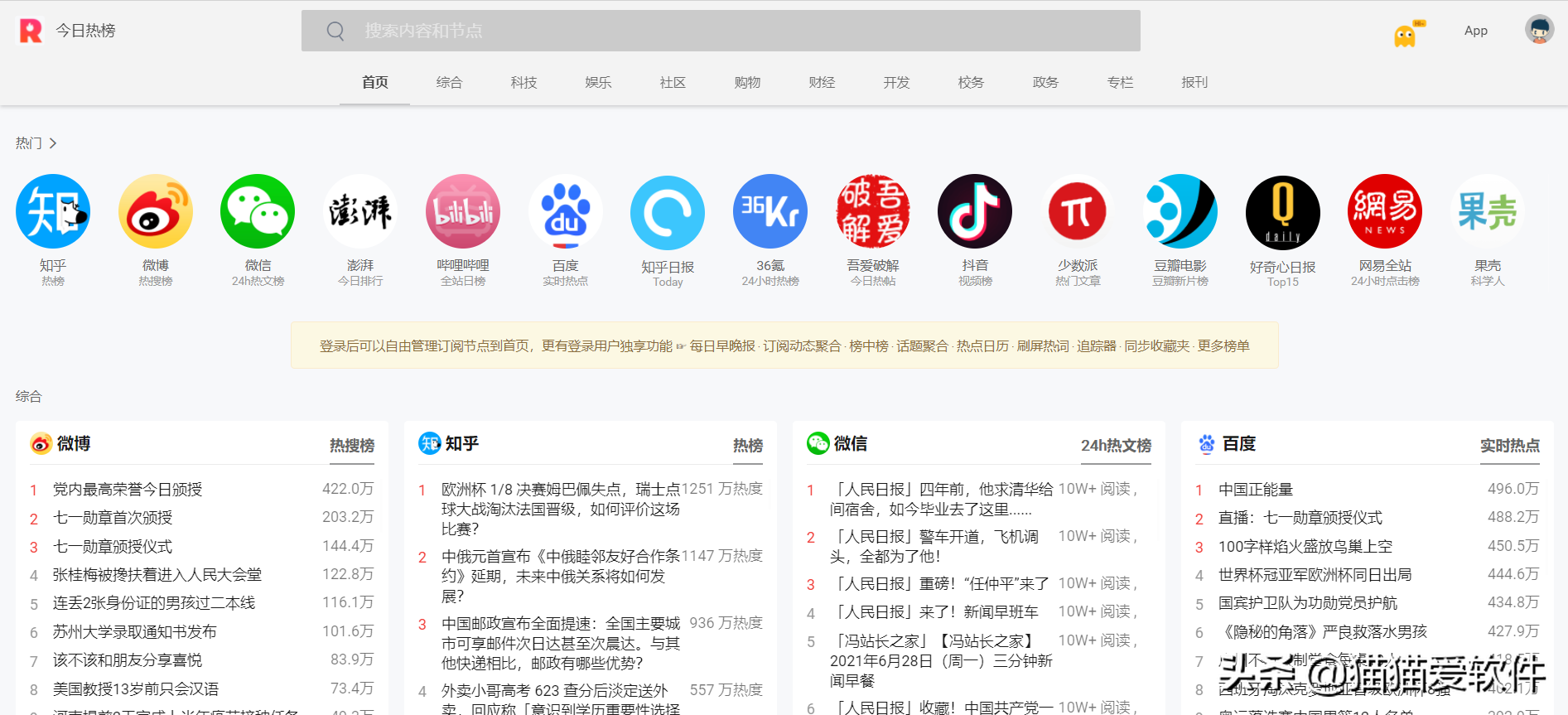This screenshot has height=715, width=1568.
Task: Switch to the 娱乐 tab
Action: pos(599,82)
